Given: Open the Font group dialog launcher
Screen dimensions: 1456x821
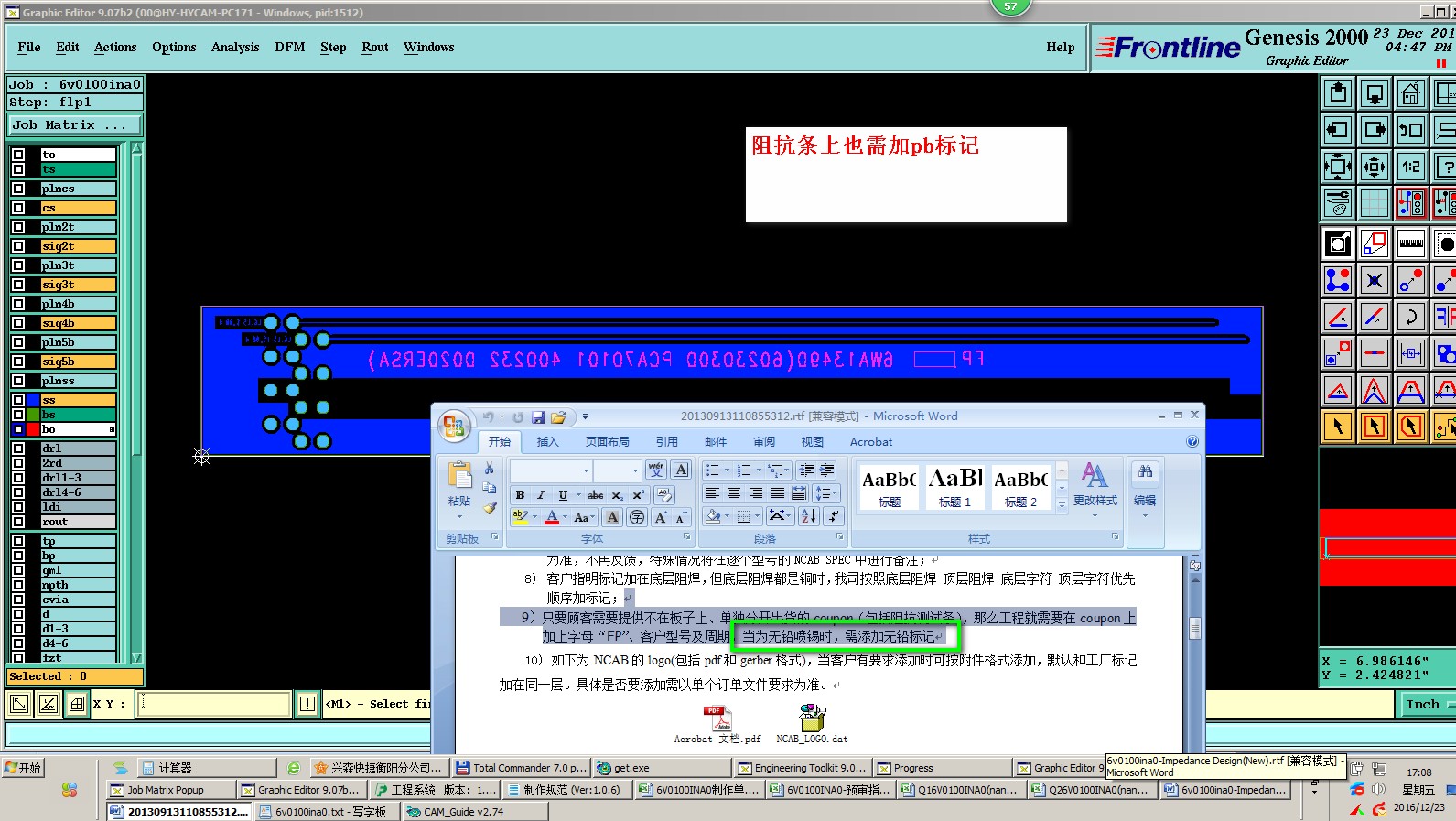Looking at the screenshot, I should click(x=686, y=537).
